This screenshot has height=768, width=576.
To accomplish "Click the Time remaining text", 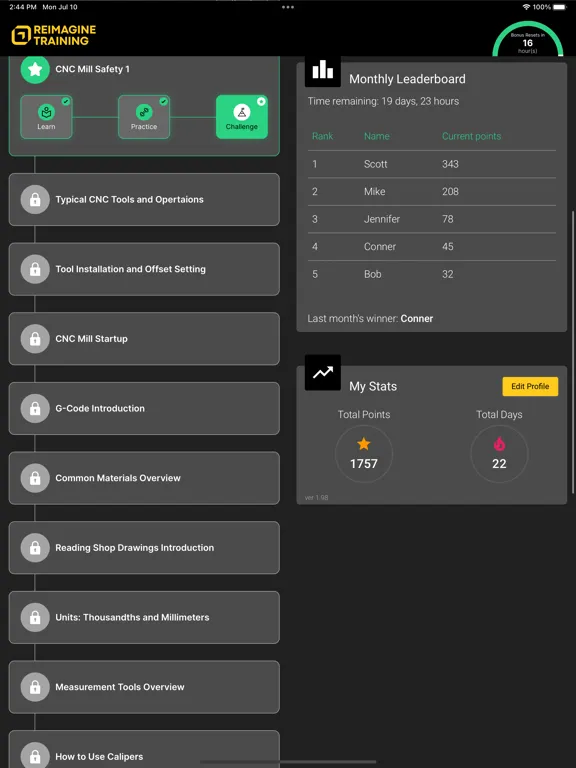I will pos(384,101).
